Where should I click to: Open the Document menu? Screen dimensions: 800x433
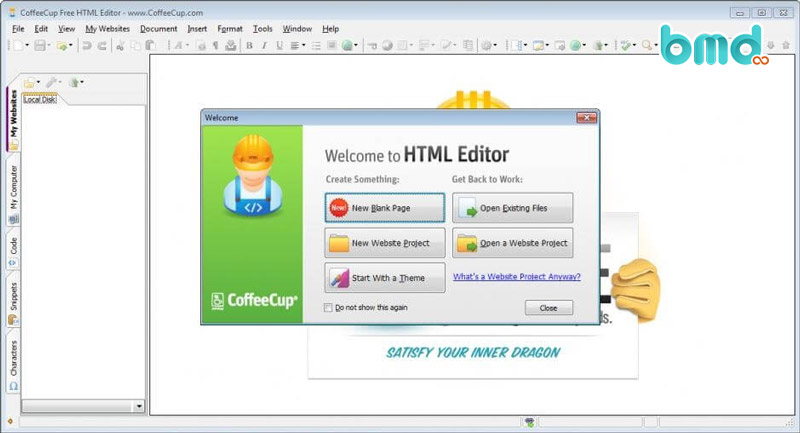(x=159, y=29)
